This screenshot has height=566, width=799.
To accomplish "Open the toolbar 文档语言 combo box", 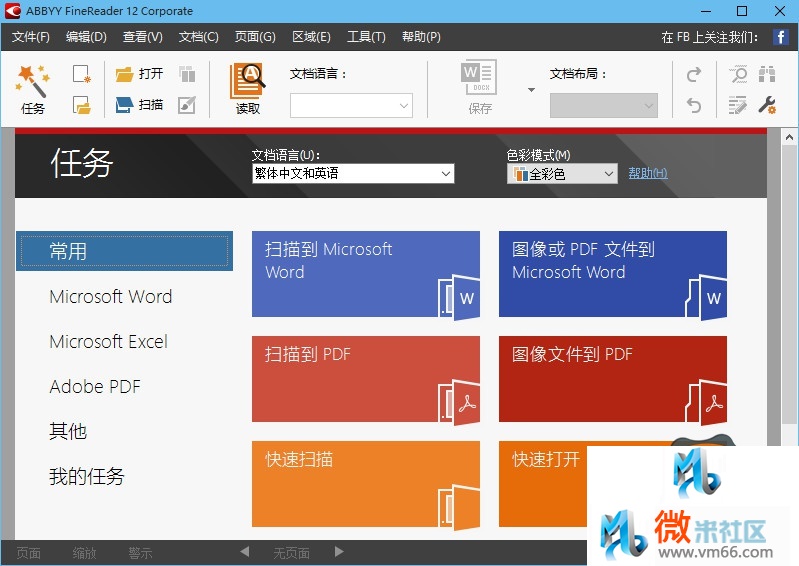I will [x=351, y=105].
